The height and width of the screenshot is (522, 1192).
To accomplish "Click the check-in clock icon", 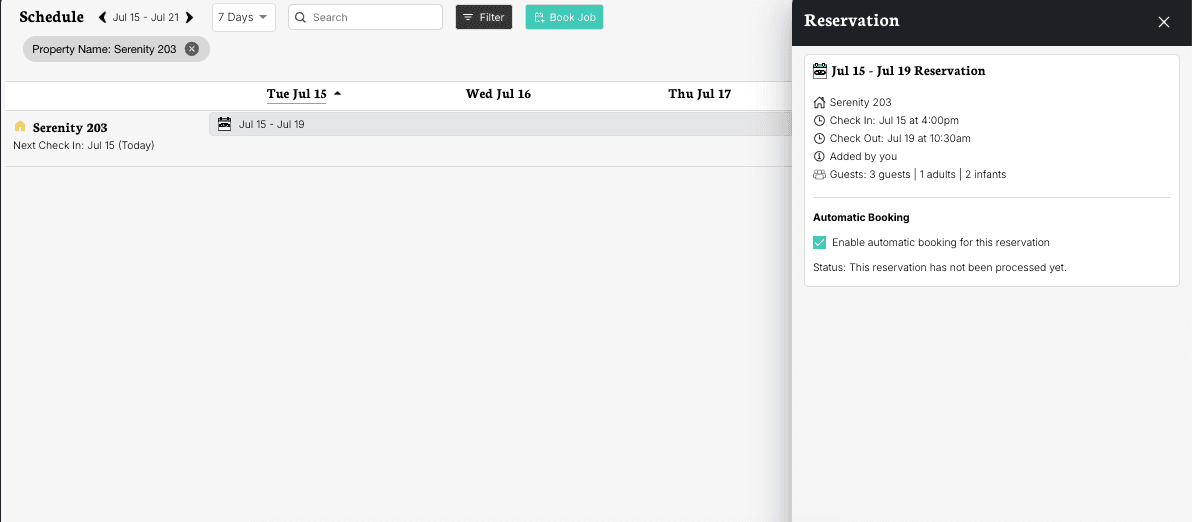I will 820,120.
